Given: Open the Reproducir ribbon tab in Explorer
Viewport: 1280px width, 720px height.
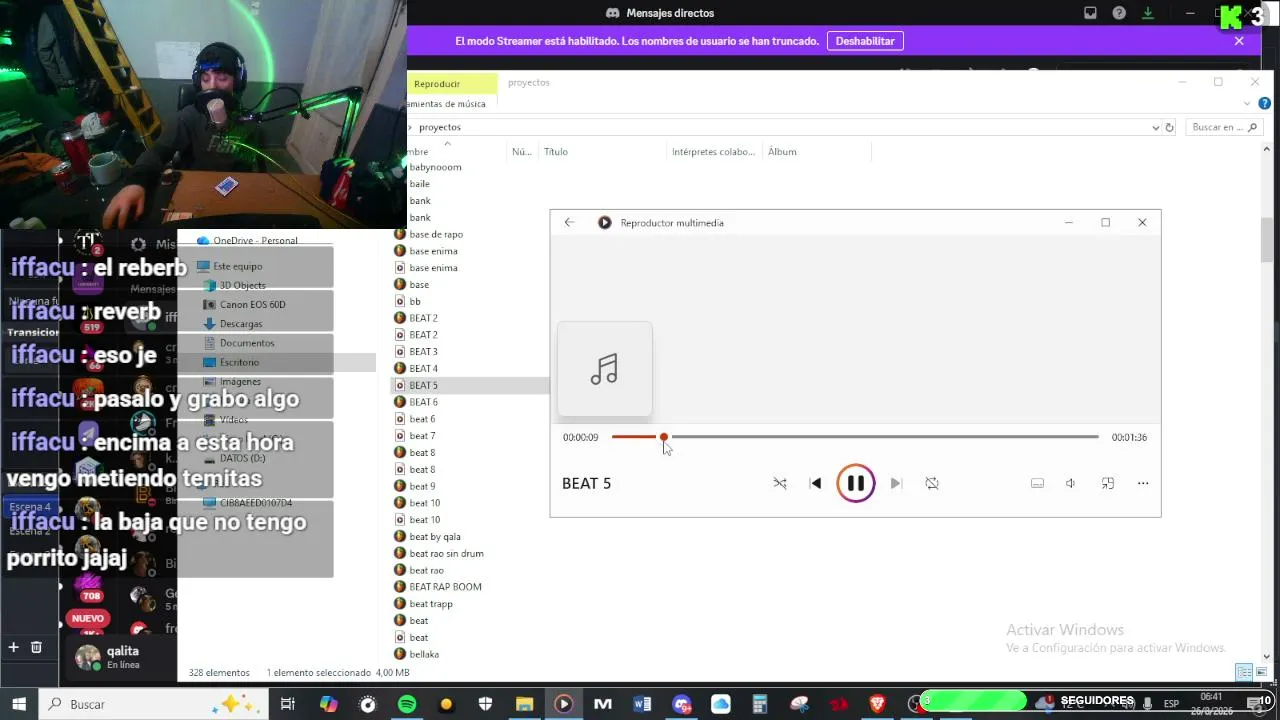Looking at the screenshot, I should click(451, 84).
